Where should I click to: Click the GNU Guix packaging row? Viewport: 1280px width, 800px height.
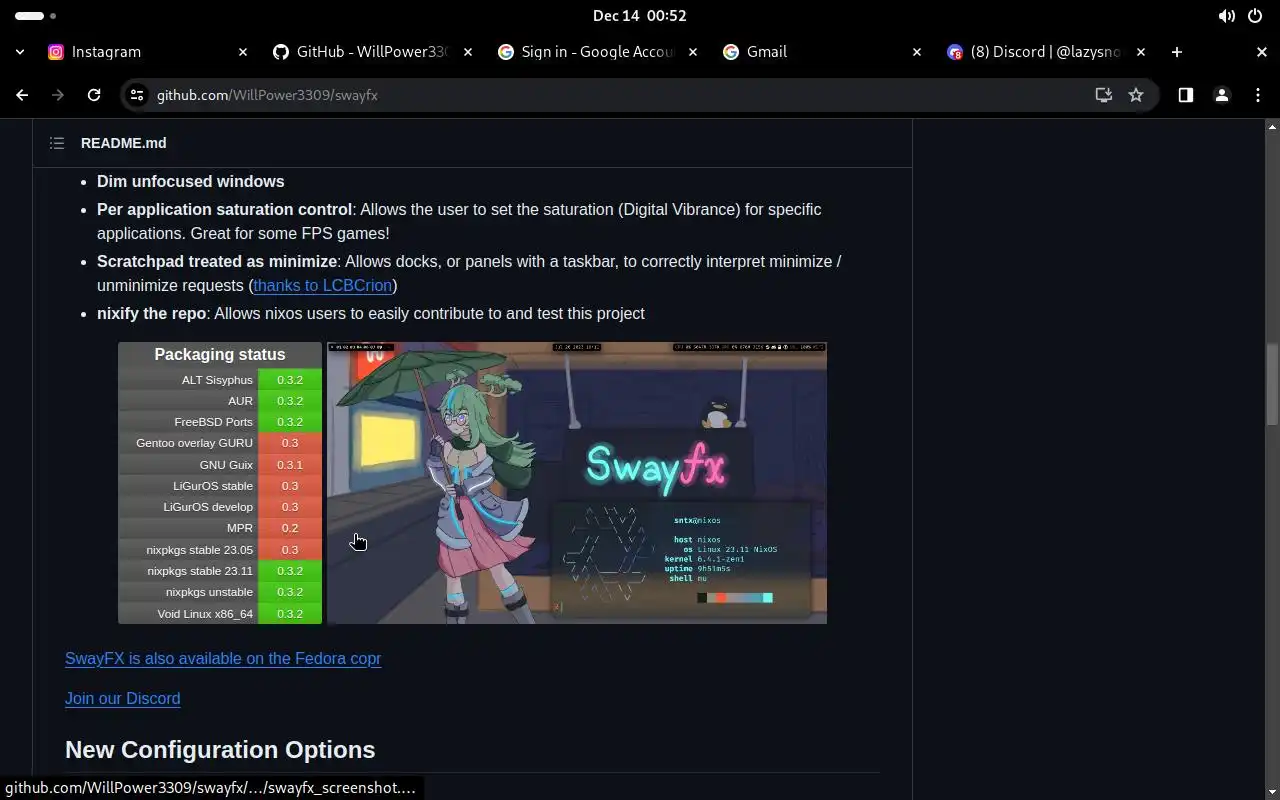tap(220, 465)
